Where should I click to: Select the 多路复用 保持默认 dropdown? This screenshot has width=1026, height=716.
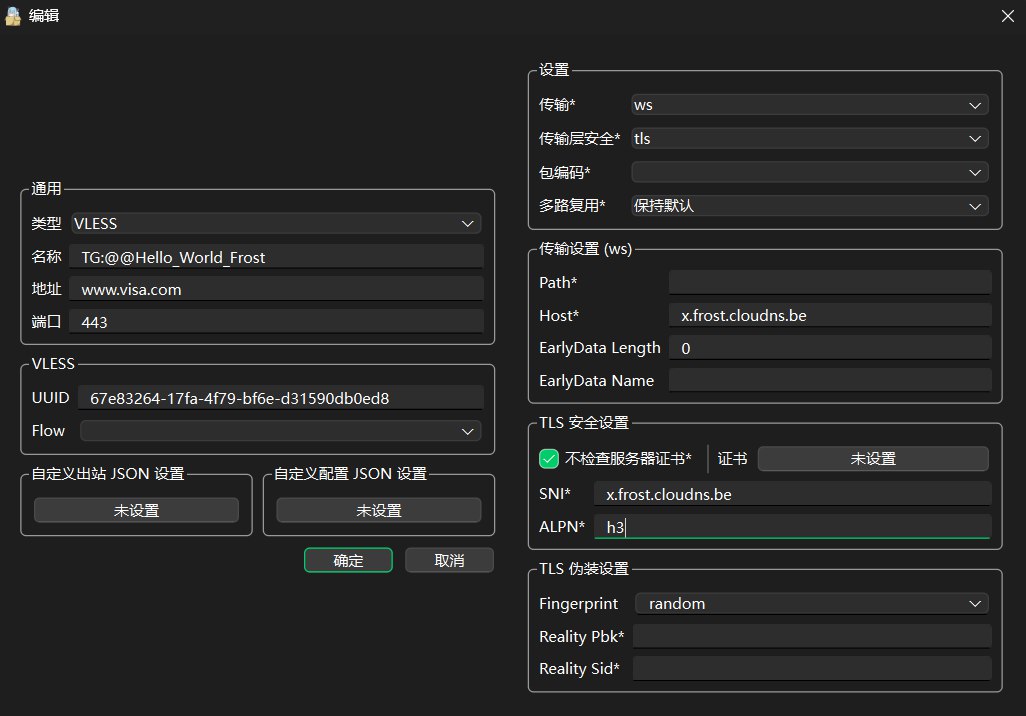coord(809,206)
